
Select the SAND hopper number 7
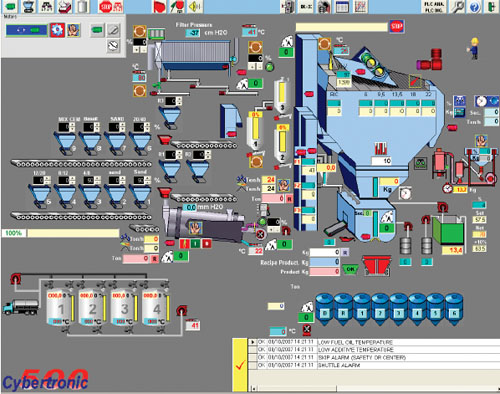[116, 144]
